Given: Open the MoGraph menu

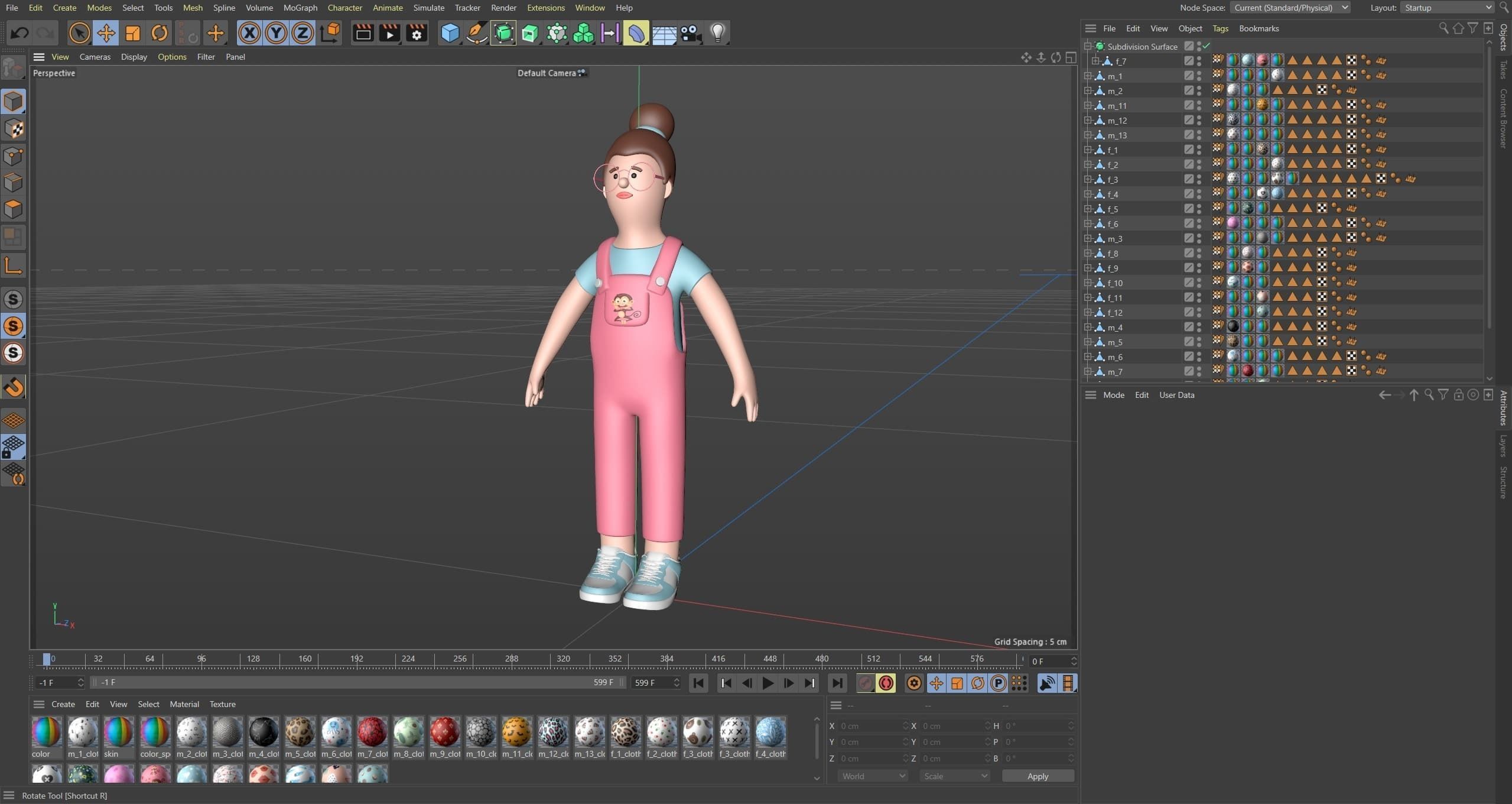Looking at the screenshot, I should [300, 8].
